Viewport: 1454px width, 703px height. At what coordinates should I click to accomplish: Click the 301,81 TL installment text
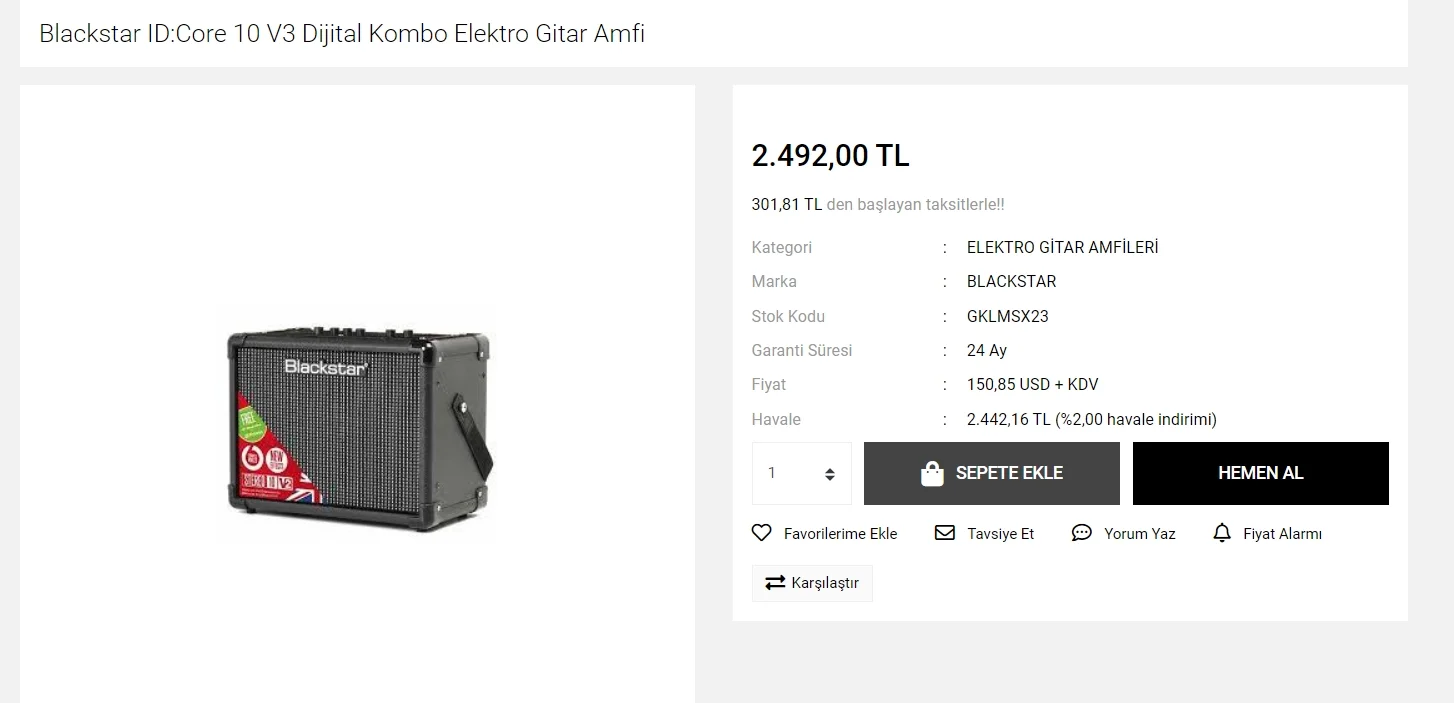787,204
